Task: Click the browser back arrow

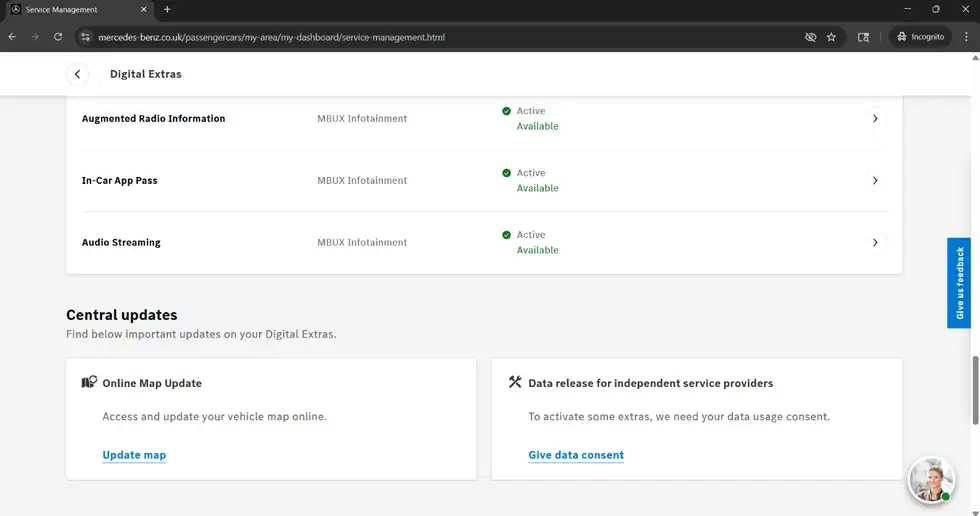Action: click(12, 37)
